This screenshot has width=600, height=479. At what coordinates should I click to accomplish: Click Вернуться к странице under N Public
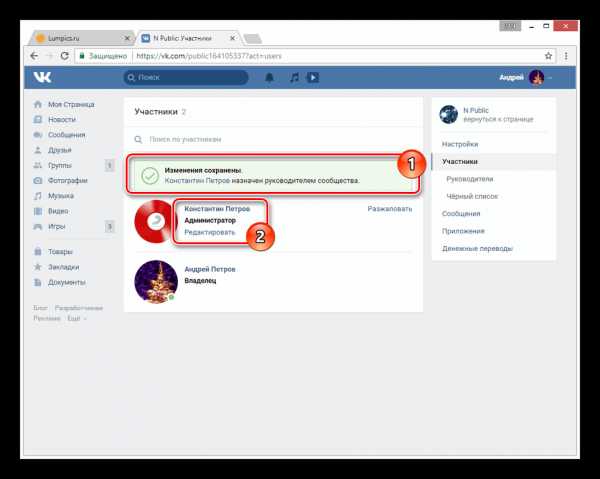498,119
